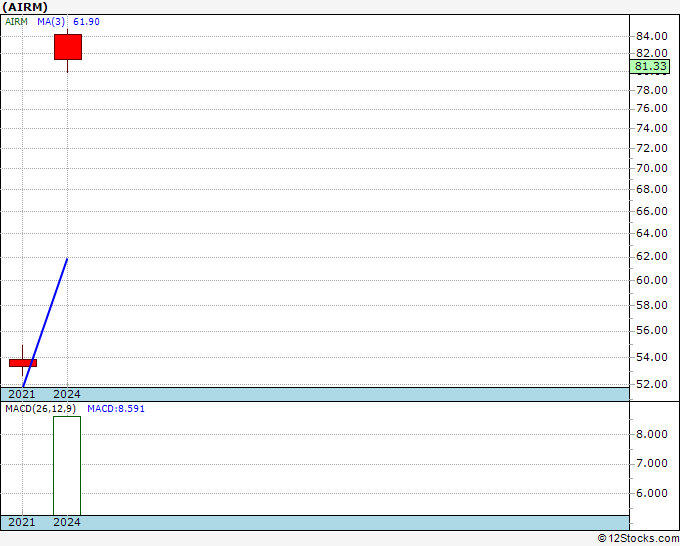Click the (AIRM) chart title
This screenshot has height=546, width=680.
click(x=25, y=7)
